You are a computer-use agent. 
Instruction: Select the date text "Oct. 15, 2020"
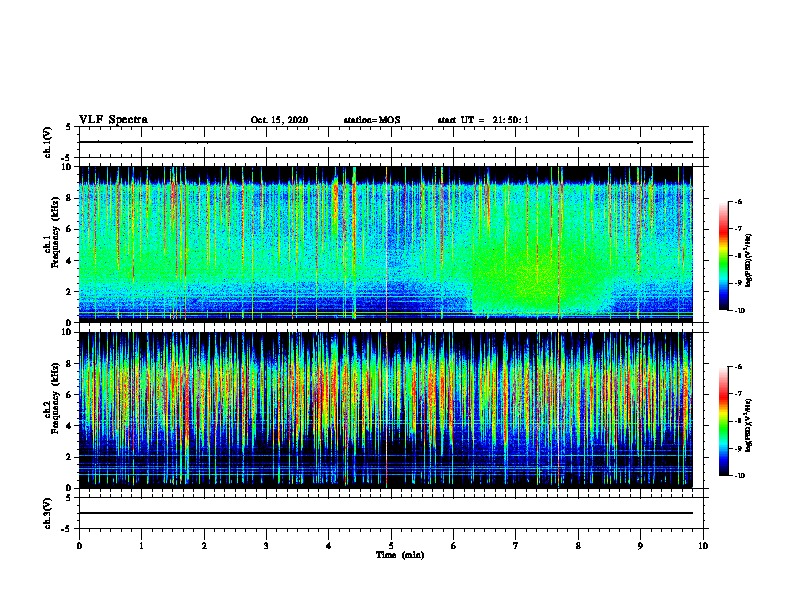pos(279,120)
